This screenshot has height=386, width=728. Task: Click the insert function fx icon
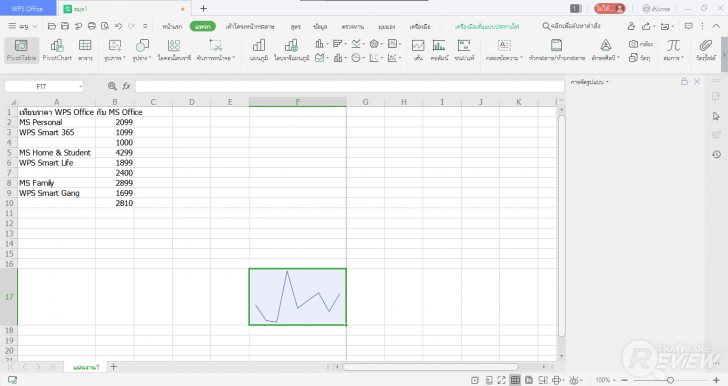coord(126,86)
